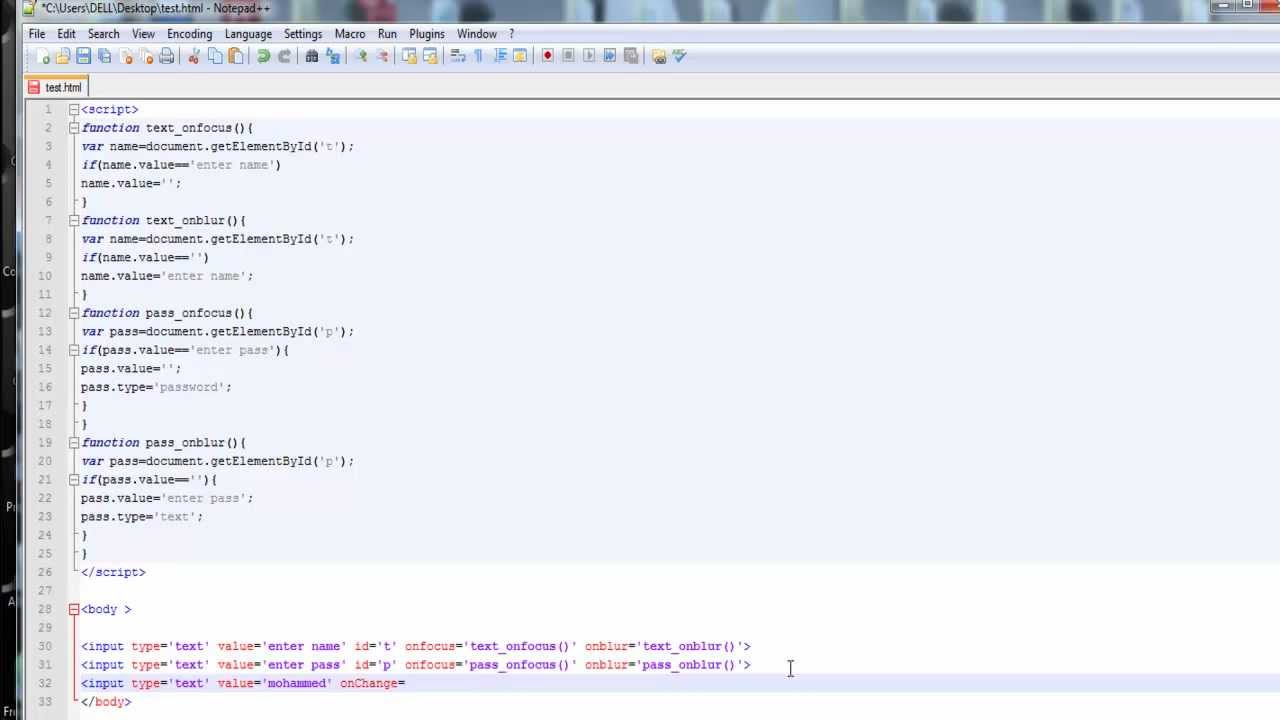Collapse text_onfocus function fold on line 2
This screenshot has width=1280, height=720.
(74, 128)
